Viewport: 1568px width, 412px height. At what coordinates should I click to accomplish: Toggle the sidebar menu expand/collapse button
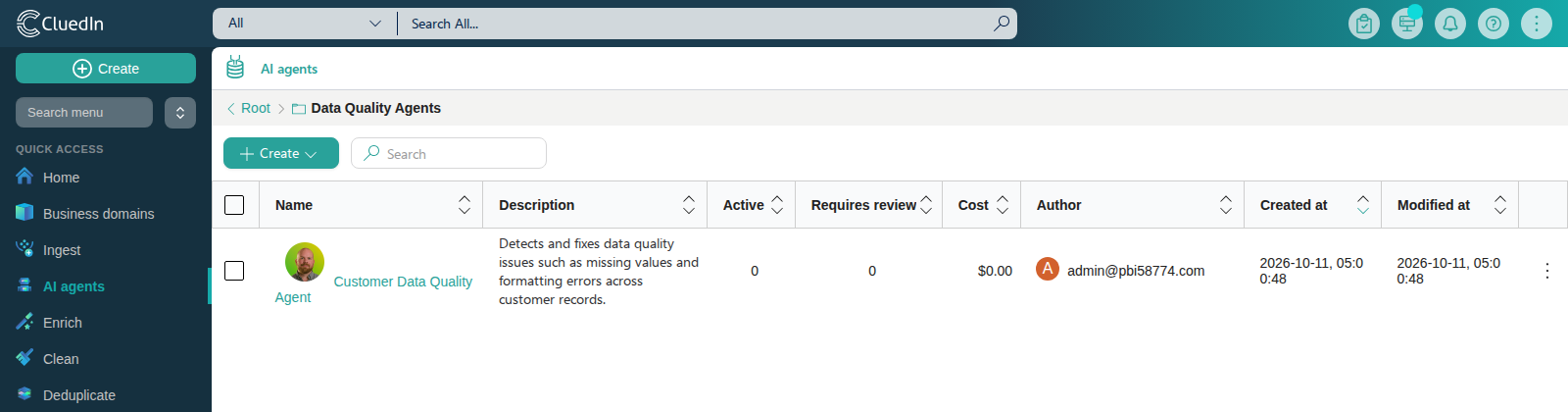tap(180, 113)
